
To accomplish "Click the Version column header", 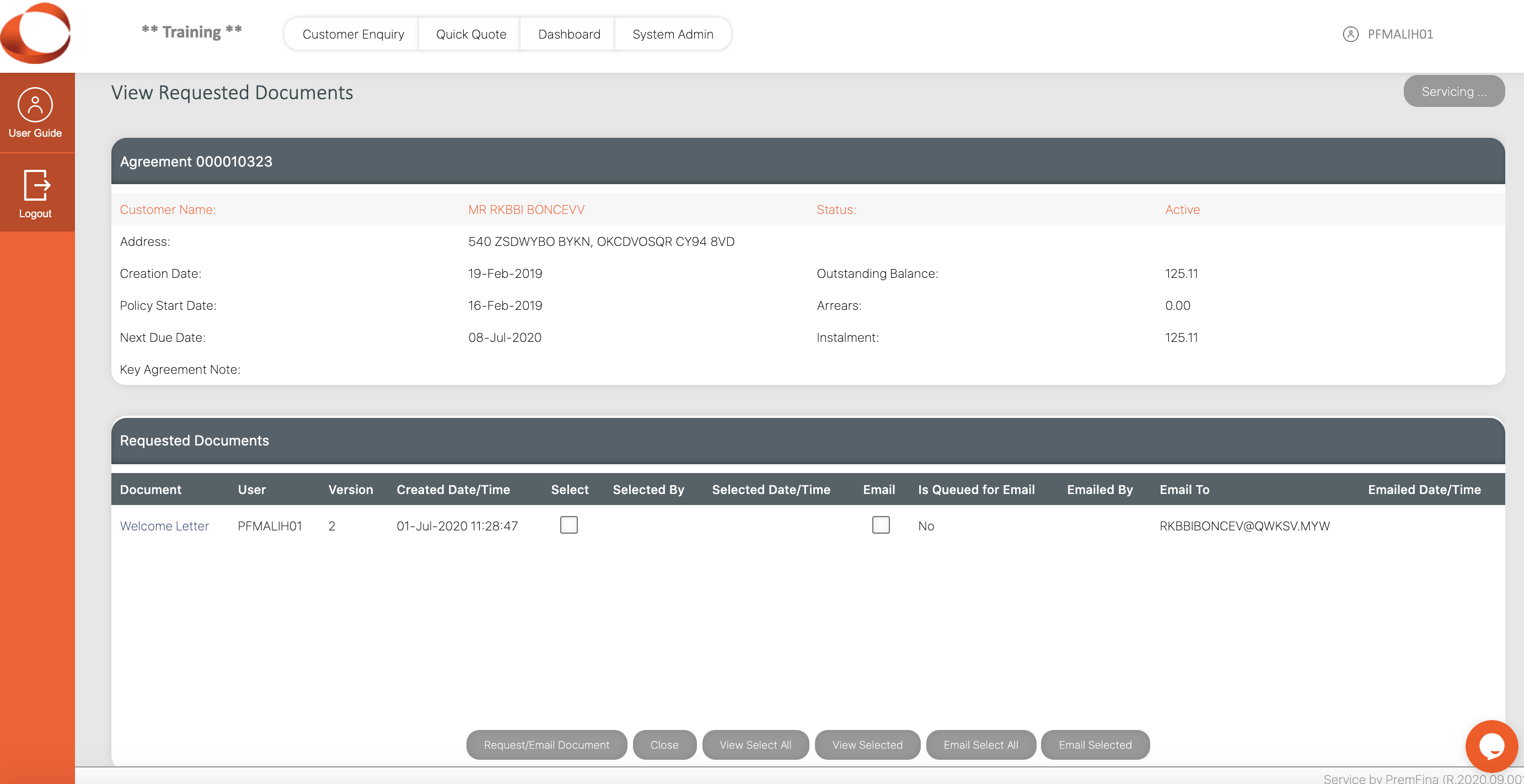I will click(350, 490).
